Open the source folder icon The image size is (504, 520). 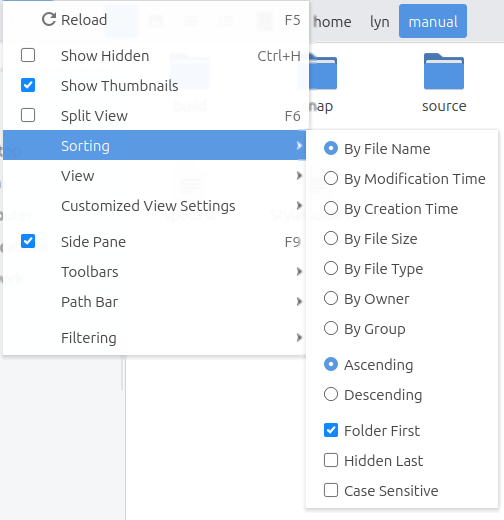pyautogui.click(x=444, y=71)
